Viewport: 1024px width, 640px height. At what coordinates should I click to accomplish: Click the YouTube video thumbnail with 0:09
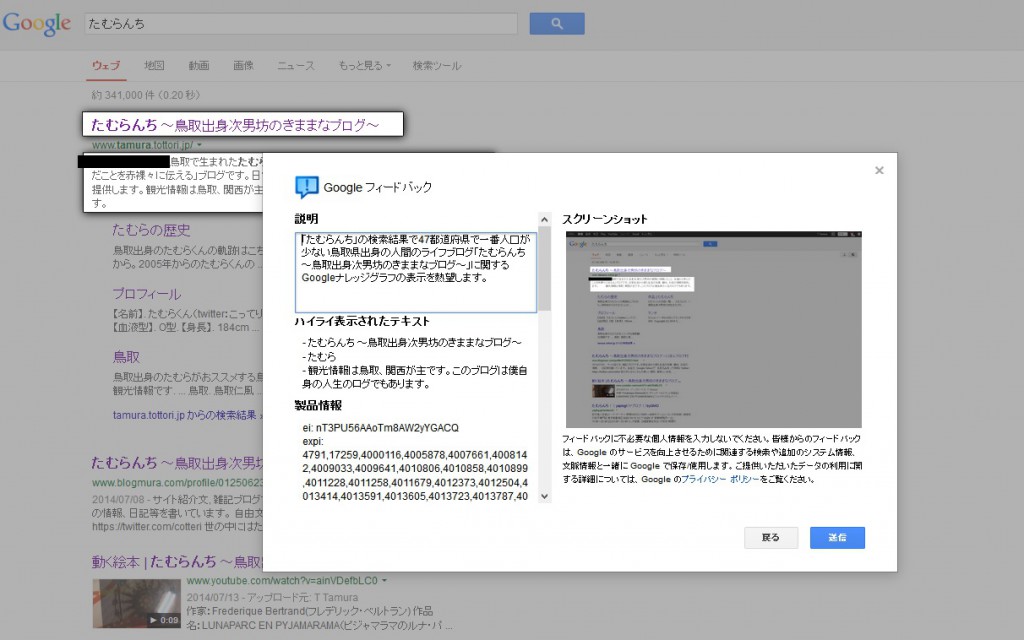(136, 603)
